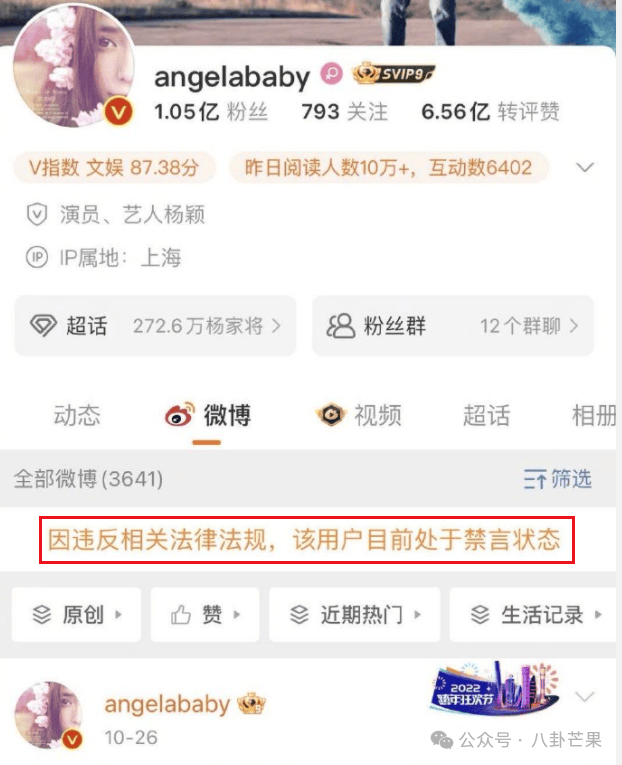Filter posts by 原创
The width and height of the screenshot is (622, 765).
(77, 615)
